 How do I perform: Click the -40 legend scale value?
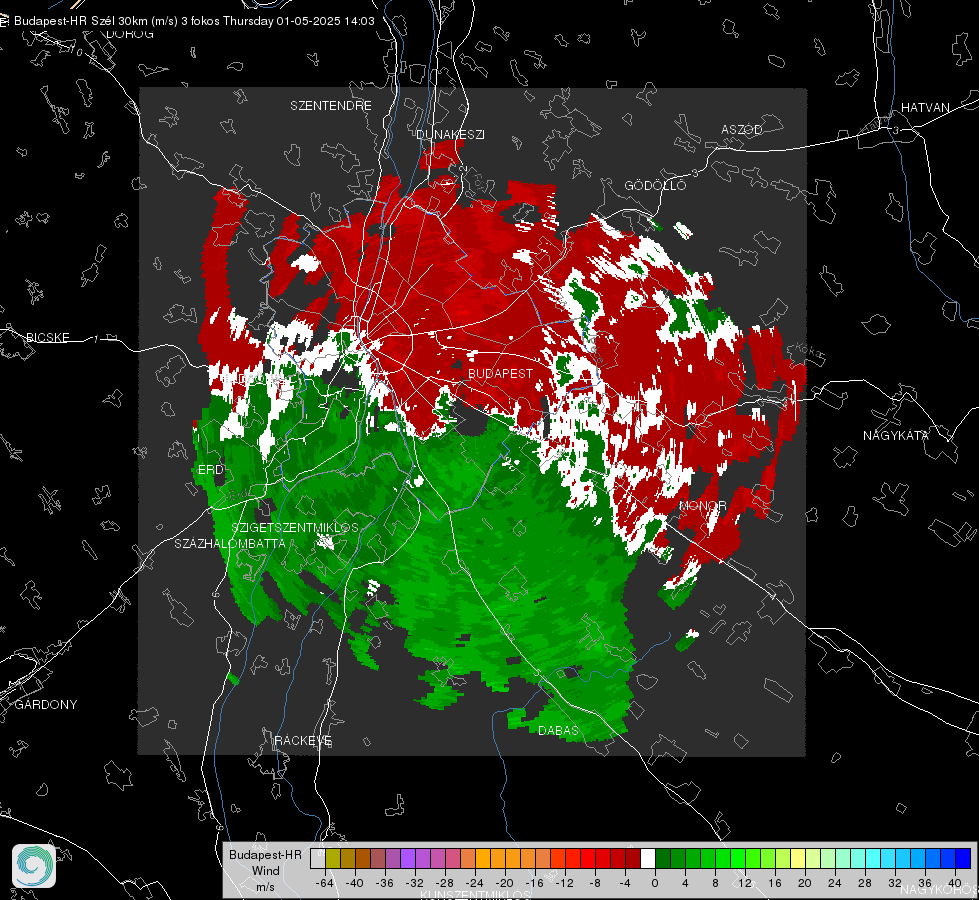tap(355, 883)
